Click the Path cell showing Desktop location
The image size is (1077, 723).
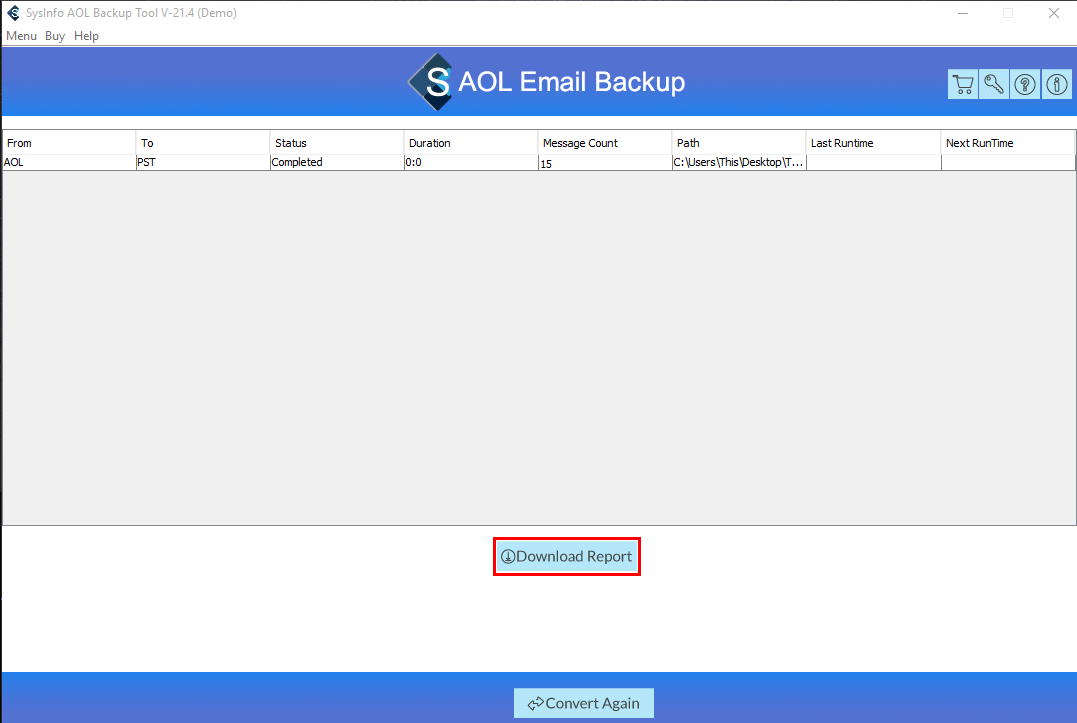737,162
